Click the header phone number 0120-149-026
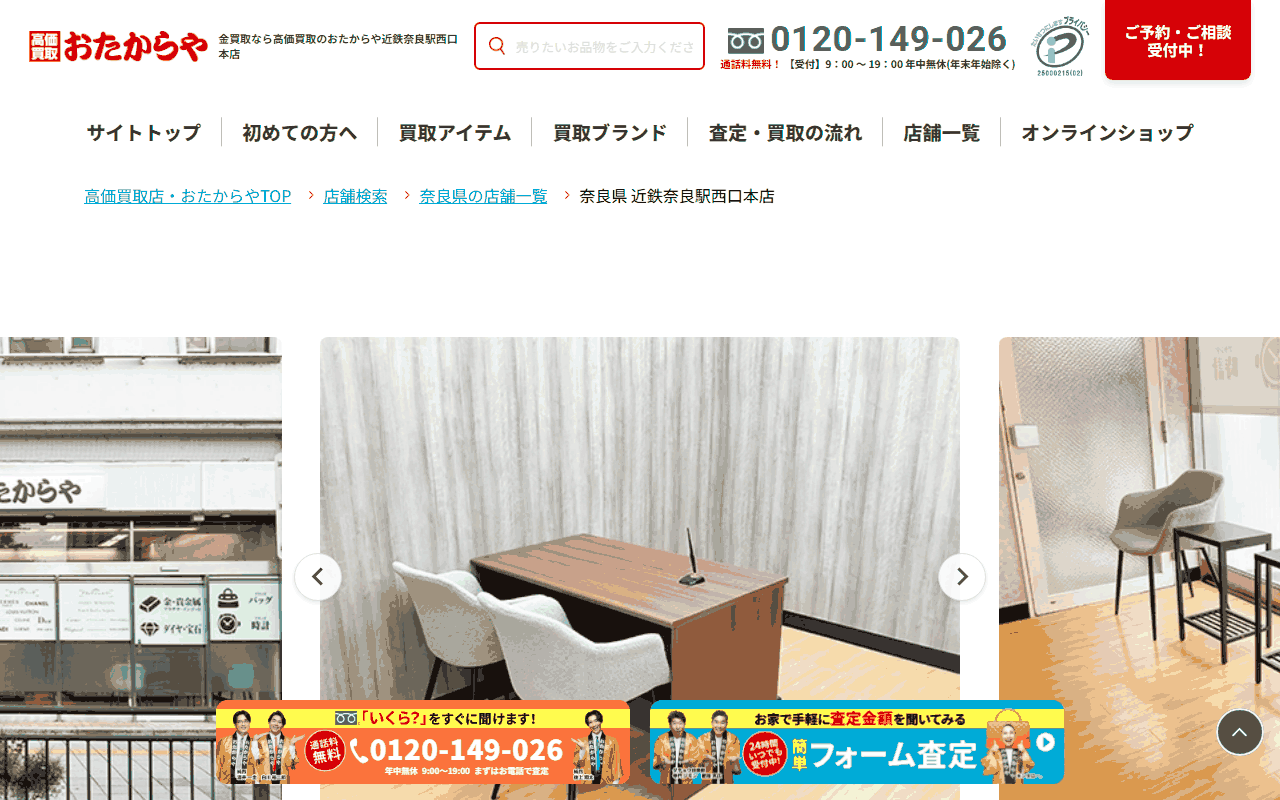The height and width of the screenshot is (800, 1280). point(888,39)
